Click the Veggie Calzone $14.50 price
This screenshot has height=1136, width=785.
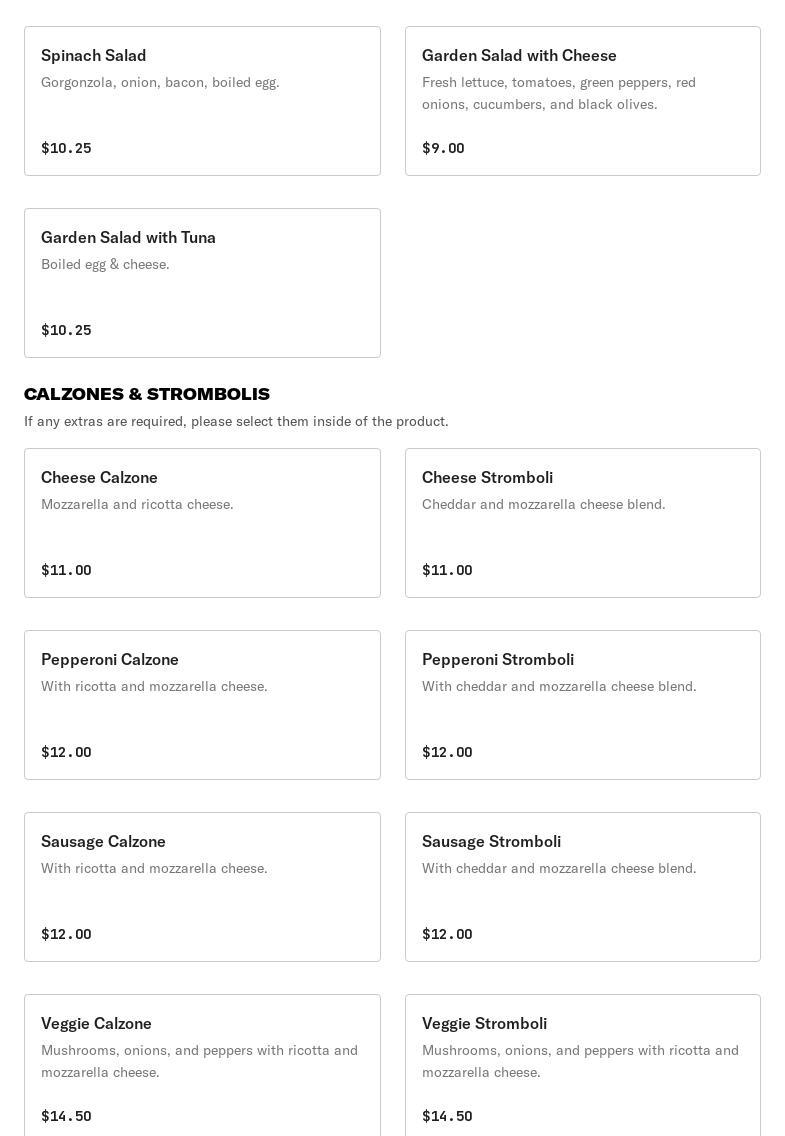click(66, 1116)
